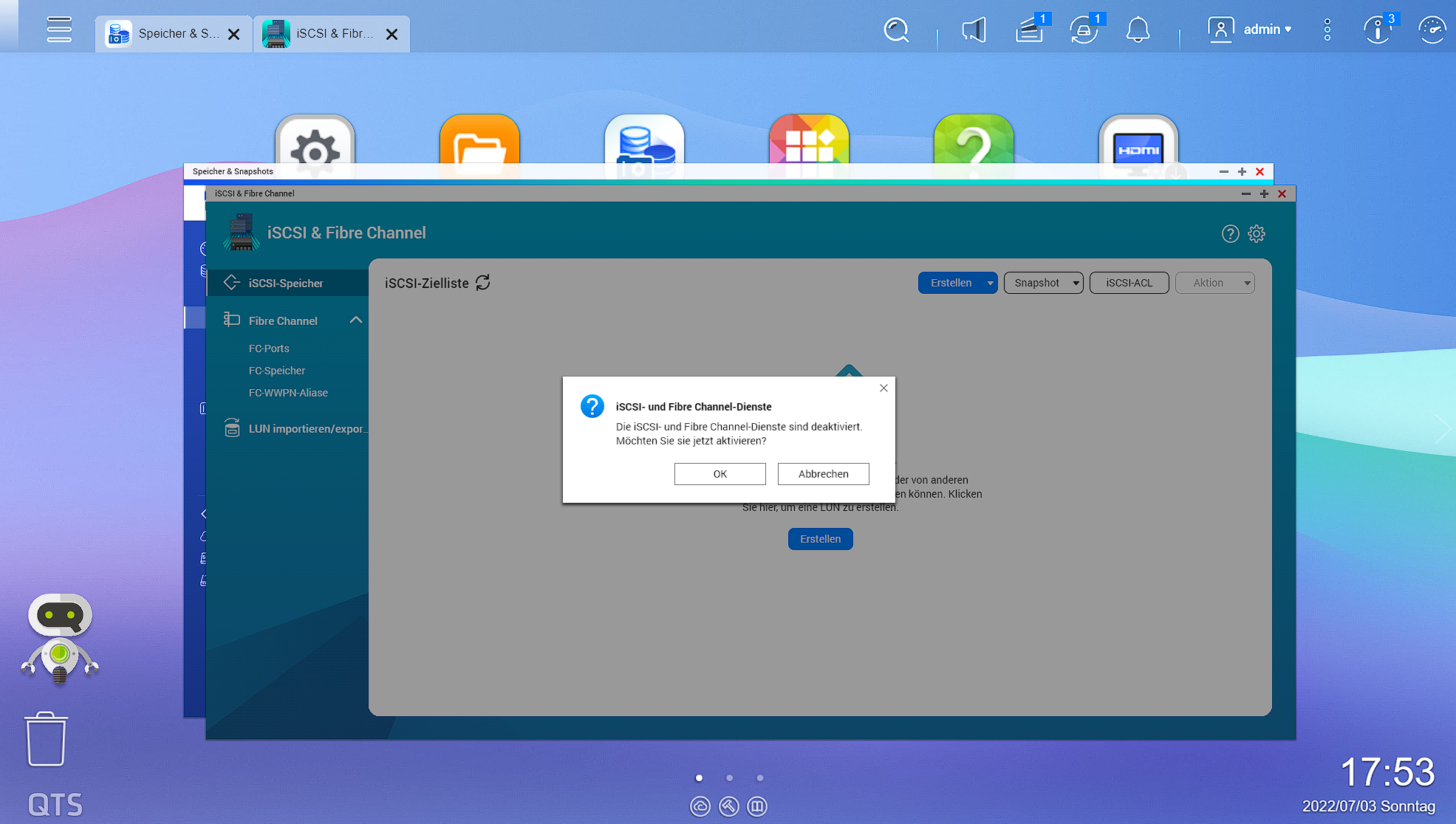Image resolution: width=1456 pixels, height=824 pixels.
Task: Go to second desktop page dot
Action: coord(729,777)
